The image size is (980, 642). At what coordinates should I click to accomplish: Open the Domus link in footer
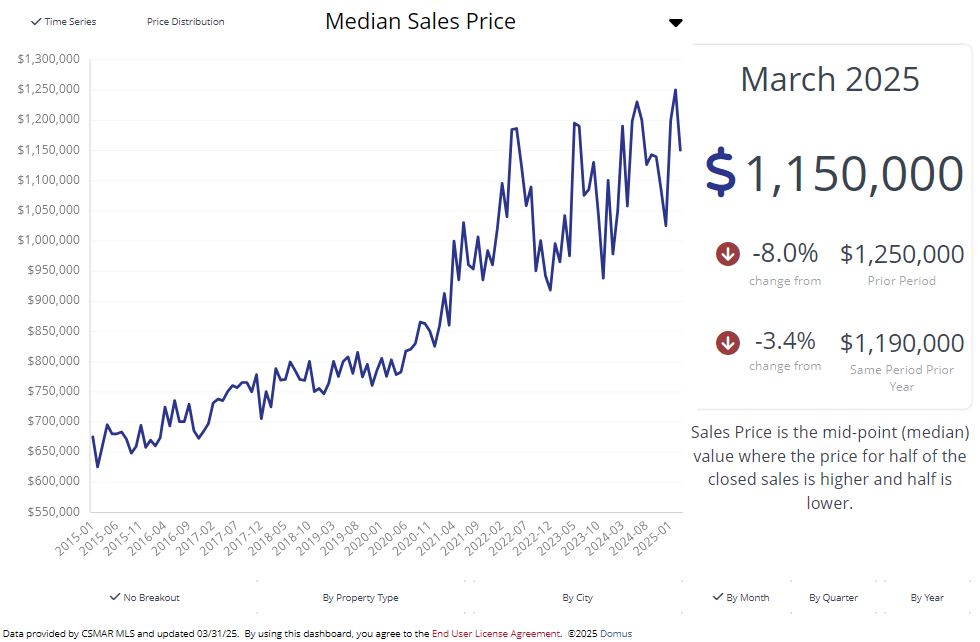click(x=616, y=633)
